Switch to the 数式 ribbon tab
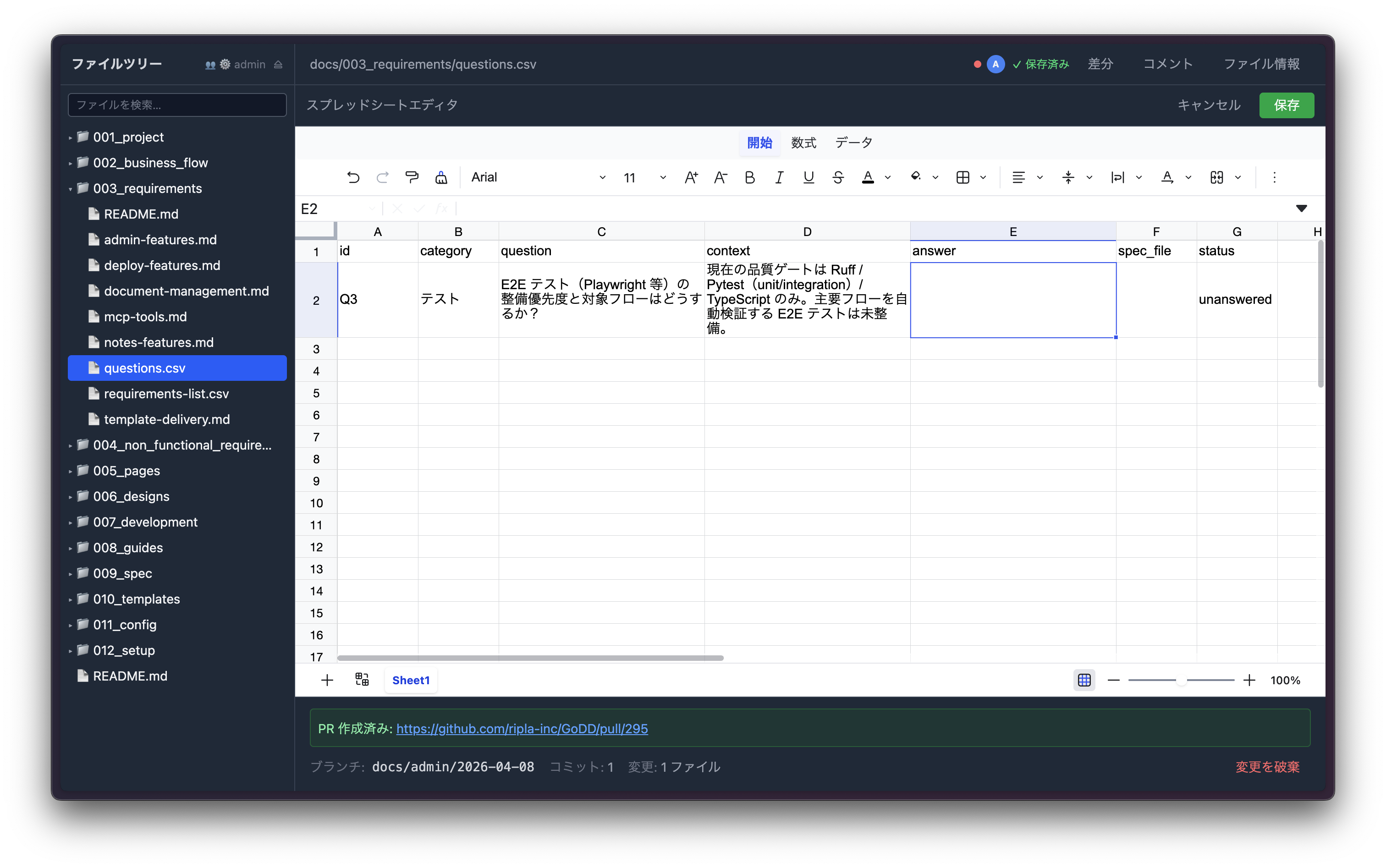This screenshot has width=1386, height=868. pyautogui.click(x=803, y=143)
